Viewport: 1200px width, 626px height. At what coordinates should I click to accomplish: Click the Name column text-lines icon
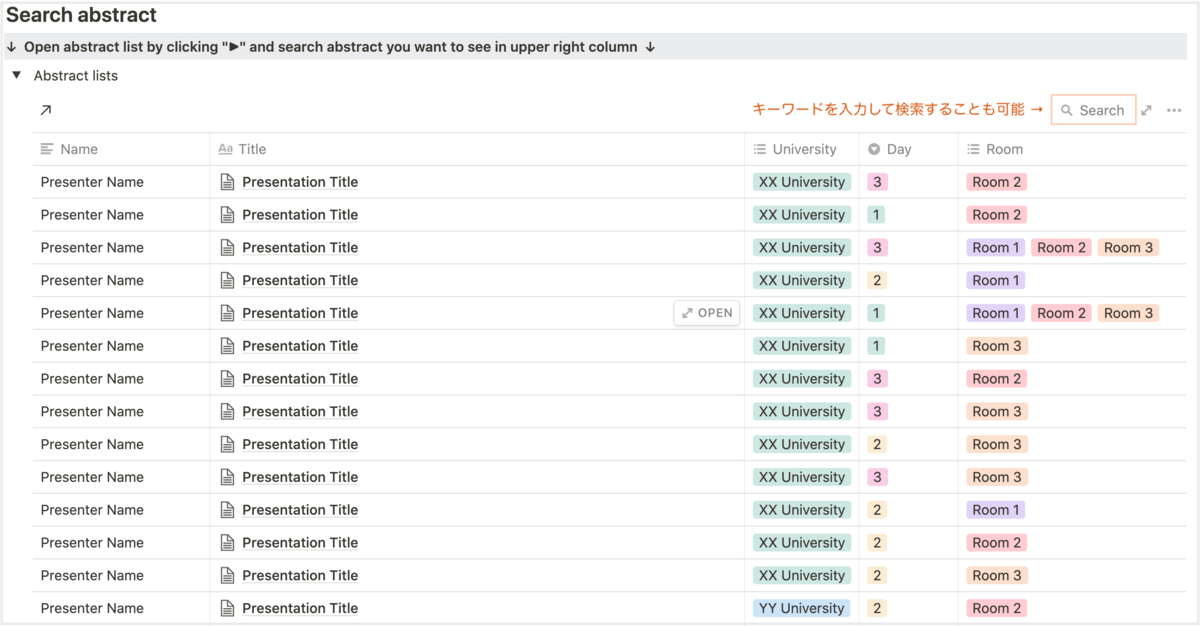point(47,149)
